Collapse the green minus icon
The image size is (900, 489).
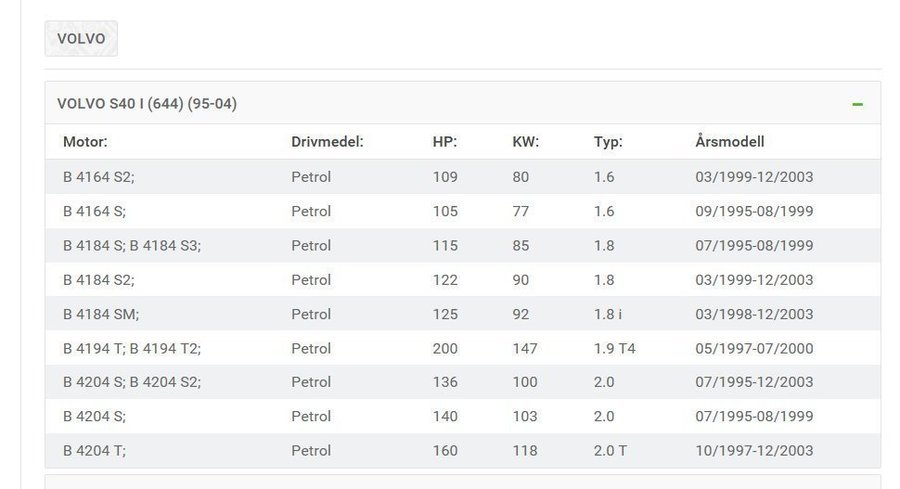coord(857,104)
